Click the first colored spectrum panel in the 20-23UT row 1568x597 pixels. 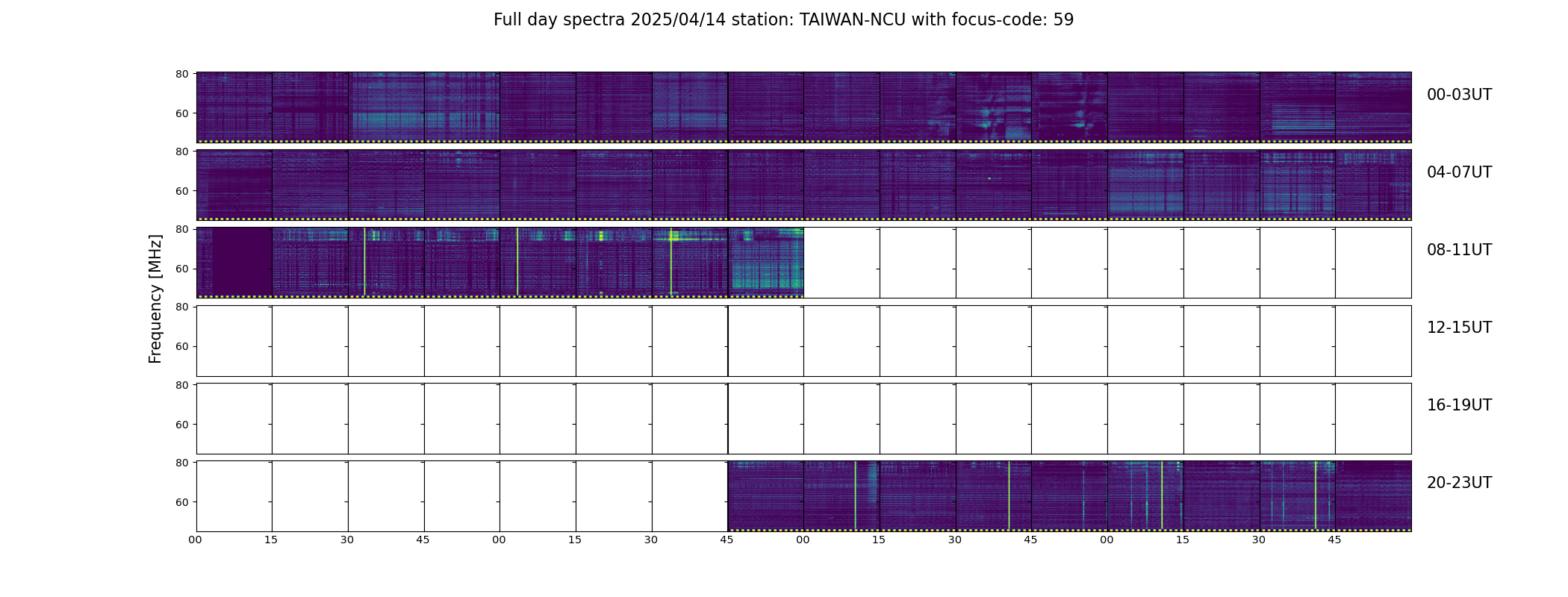point(766,496)
